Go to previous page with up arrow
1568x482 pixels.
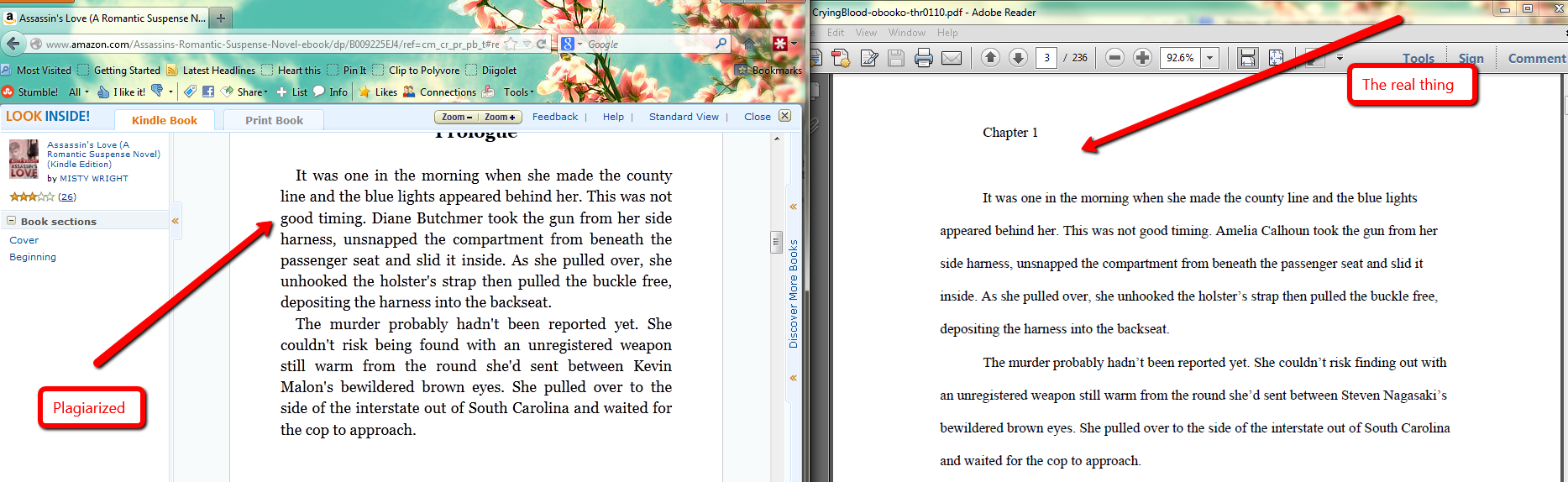pyautogui.click(x=990, y=58)
